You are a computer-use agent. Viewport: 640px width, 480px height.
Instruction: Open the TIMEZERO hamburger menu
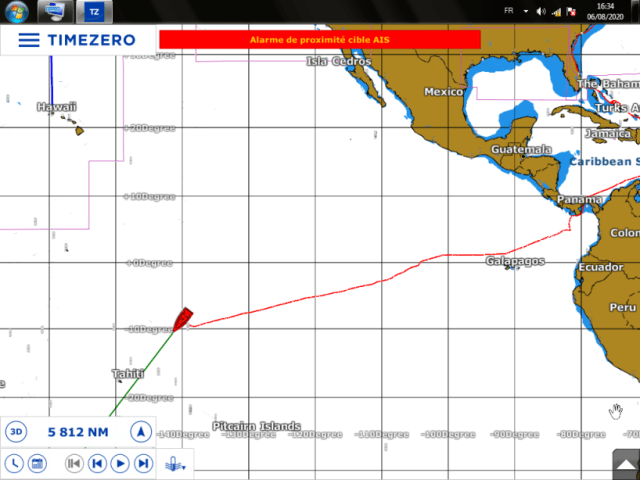click(29, 40)
